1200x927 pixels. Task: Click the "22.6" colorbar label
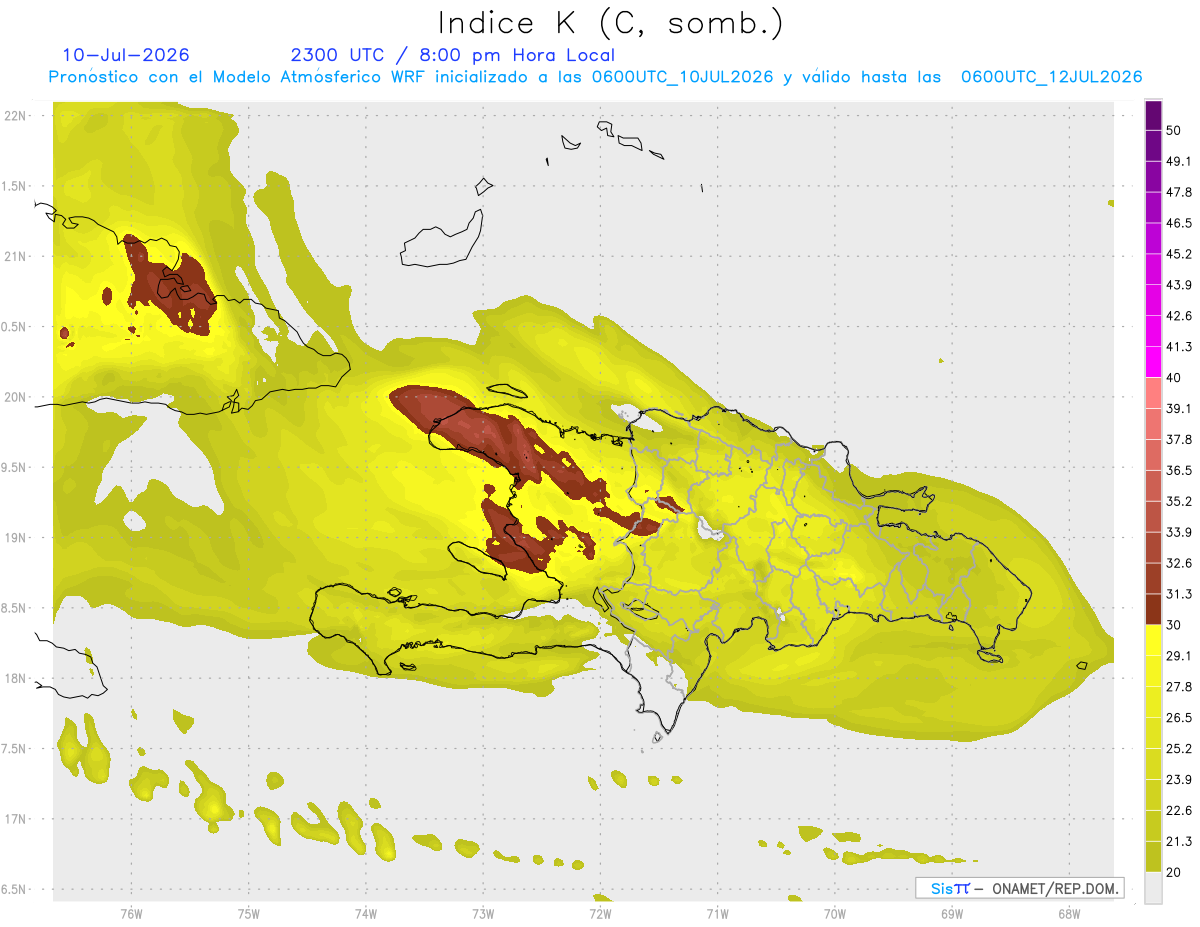click(x=1179, y=810)
